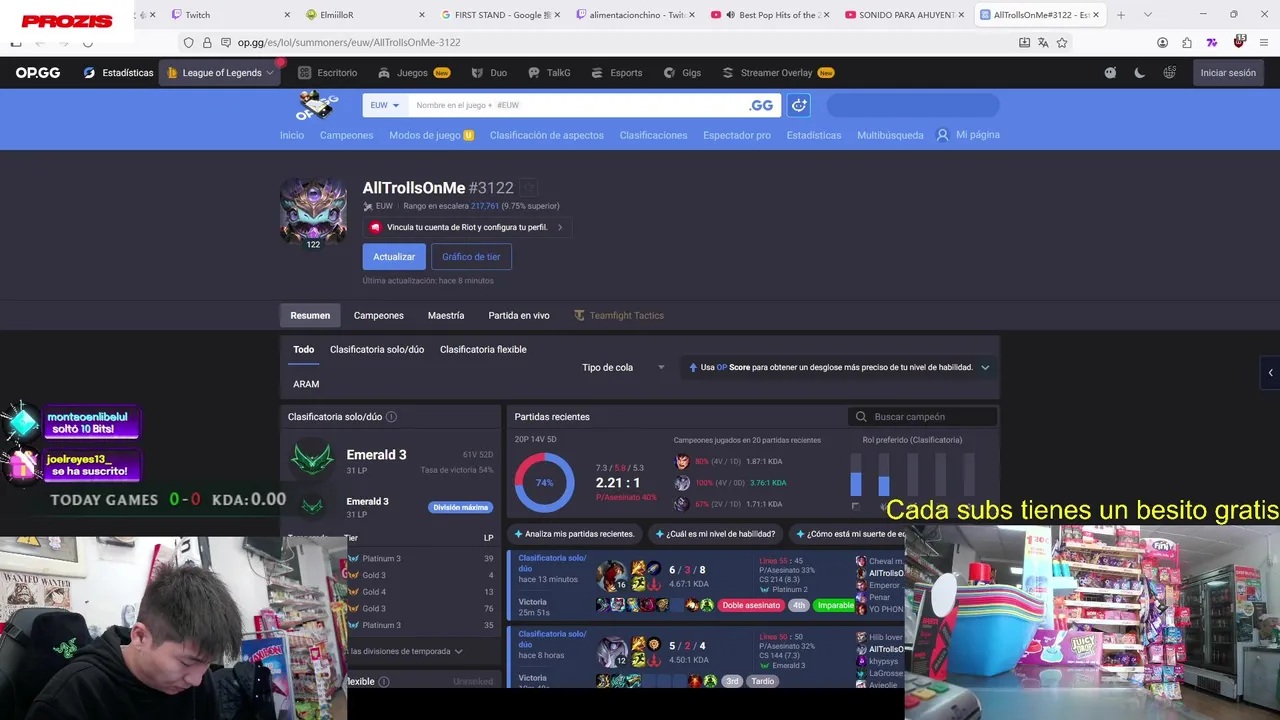
Task: Open the Gigs section
Action: click(682, 73)
